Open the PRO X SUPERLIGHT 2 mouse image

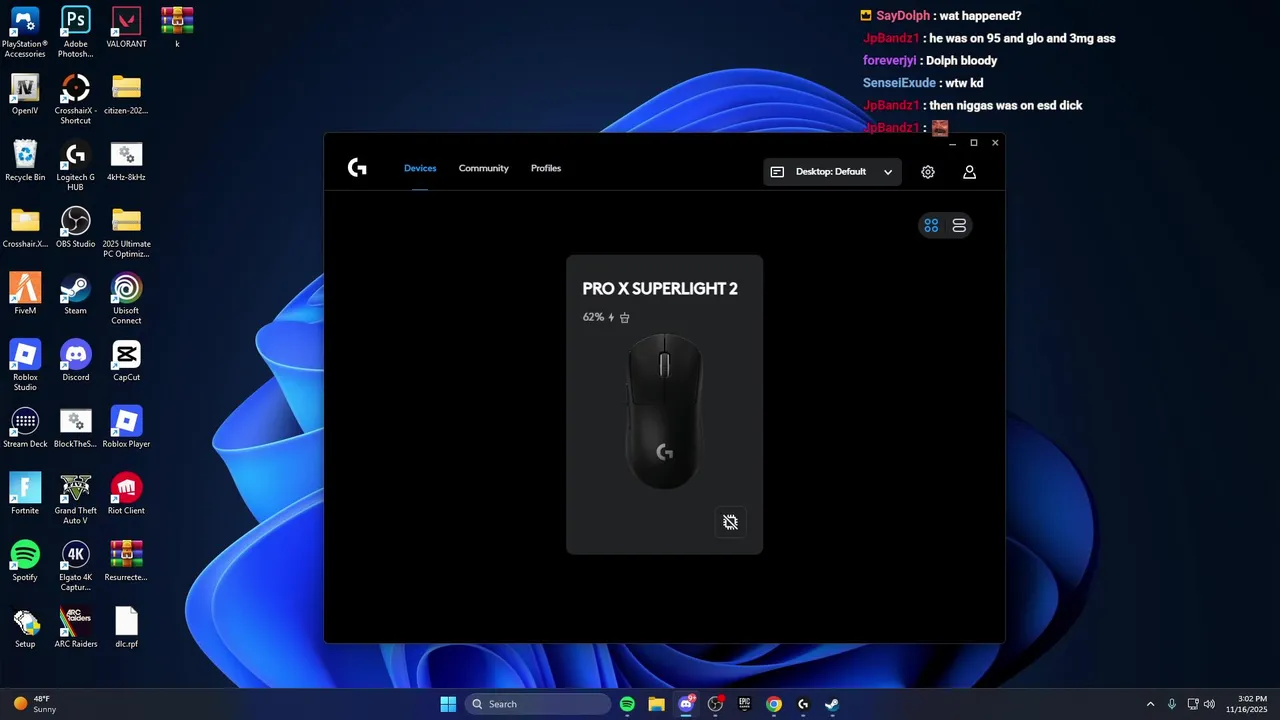665,411
